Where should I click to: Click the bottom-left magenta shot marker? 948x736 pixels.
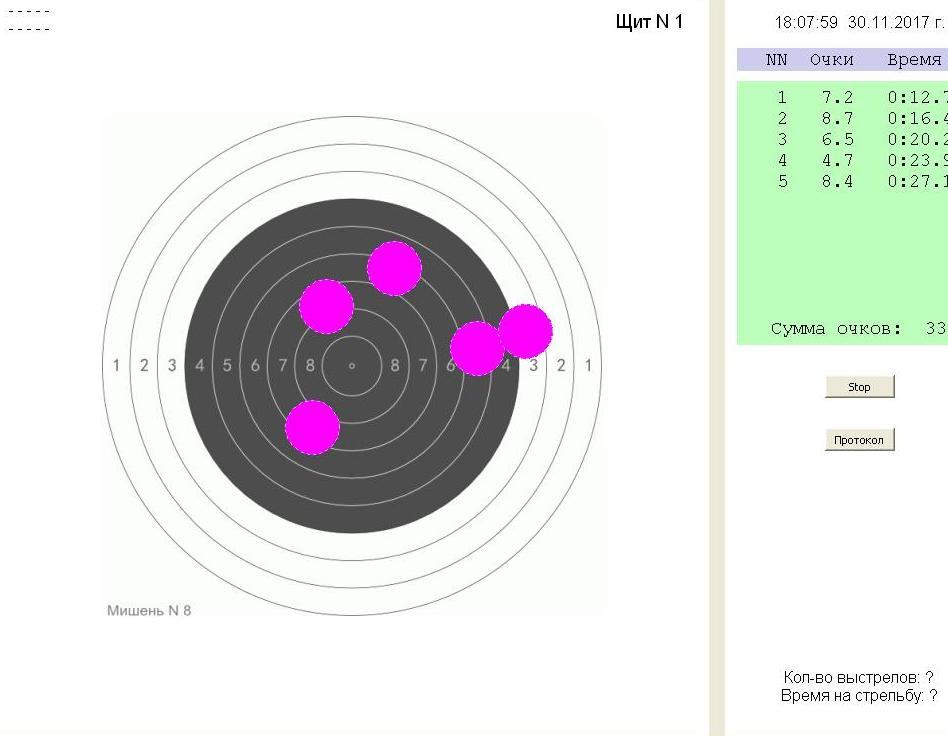point(312,428)
